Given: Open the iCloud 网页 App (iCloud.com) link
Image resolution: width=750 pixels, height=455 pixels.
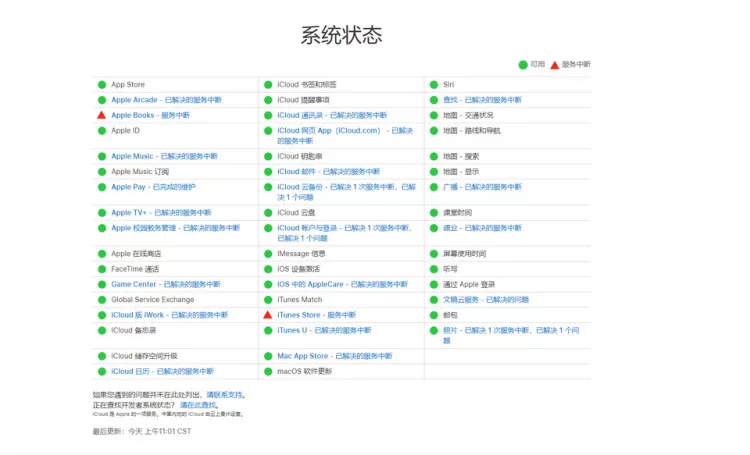Looking at the screenshot, I should point(345,136).
